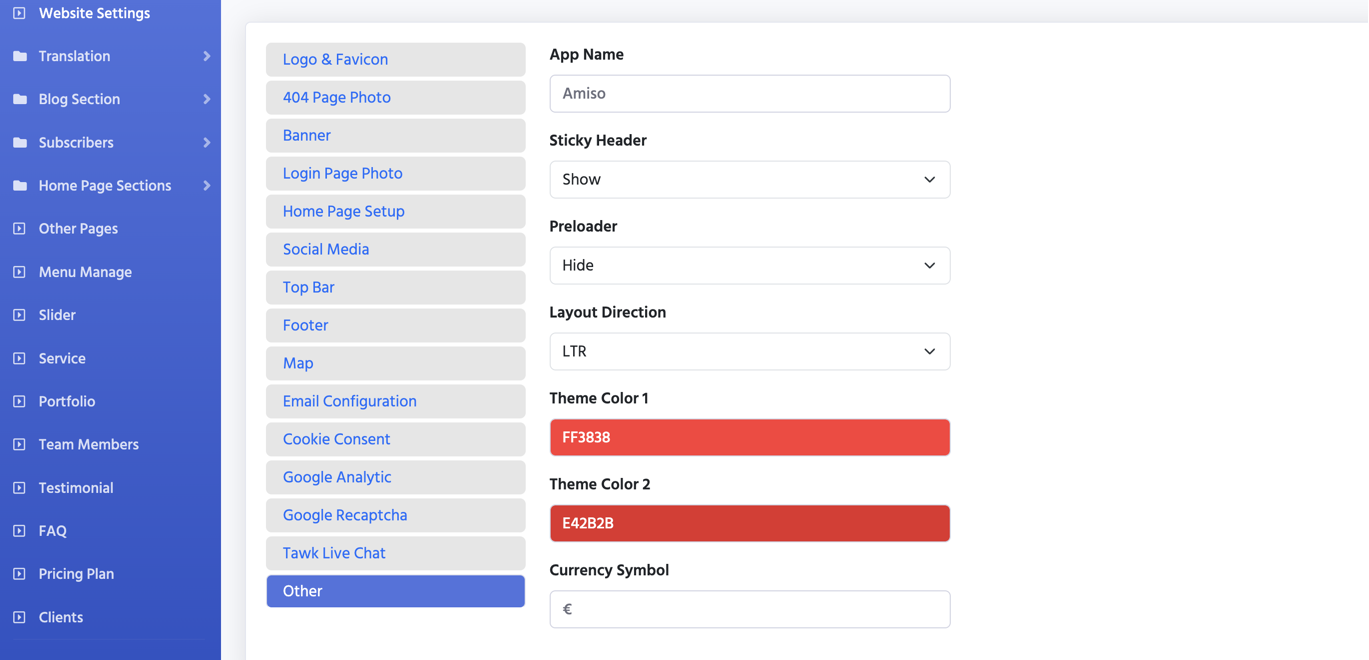Click the Pricing Plan sidebar icon
The image size is (1369, 660).
pos(19,574)
